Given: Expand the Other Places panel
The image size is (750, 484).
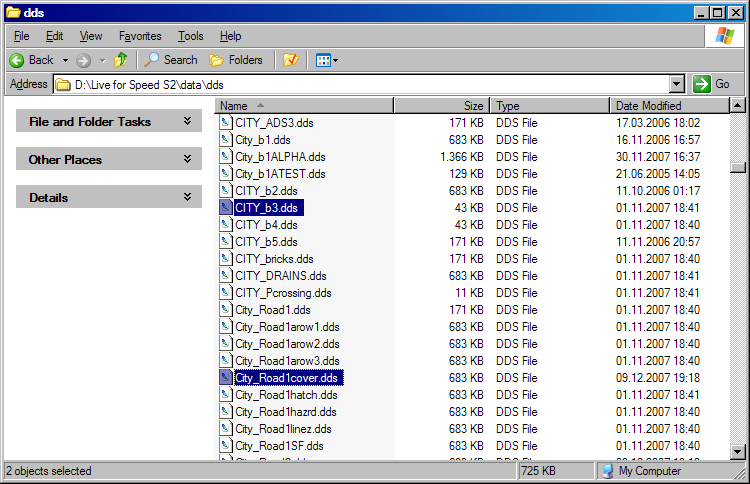Looking at the screenshot, I should 188,159.
